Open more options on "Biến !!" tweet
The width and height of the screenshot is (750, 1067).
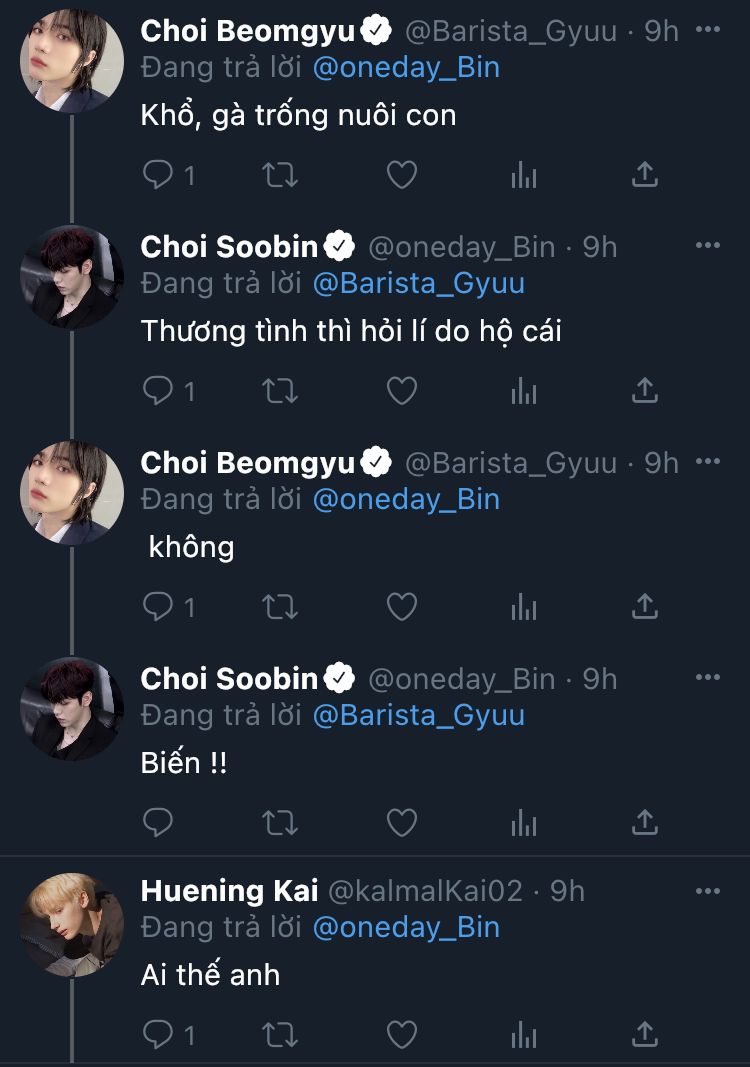[x=707, y=678]
